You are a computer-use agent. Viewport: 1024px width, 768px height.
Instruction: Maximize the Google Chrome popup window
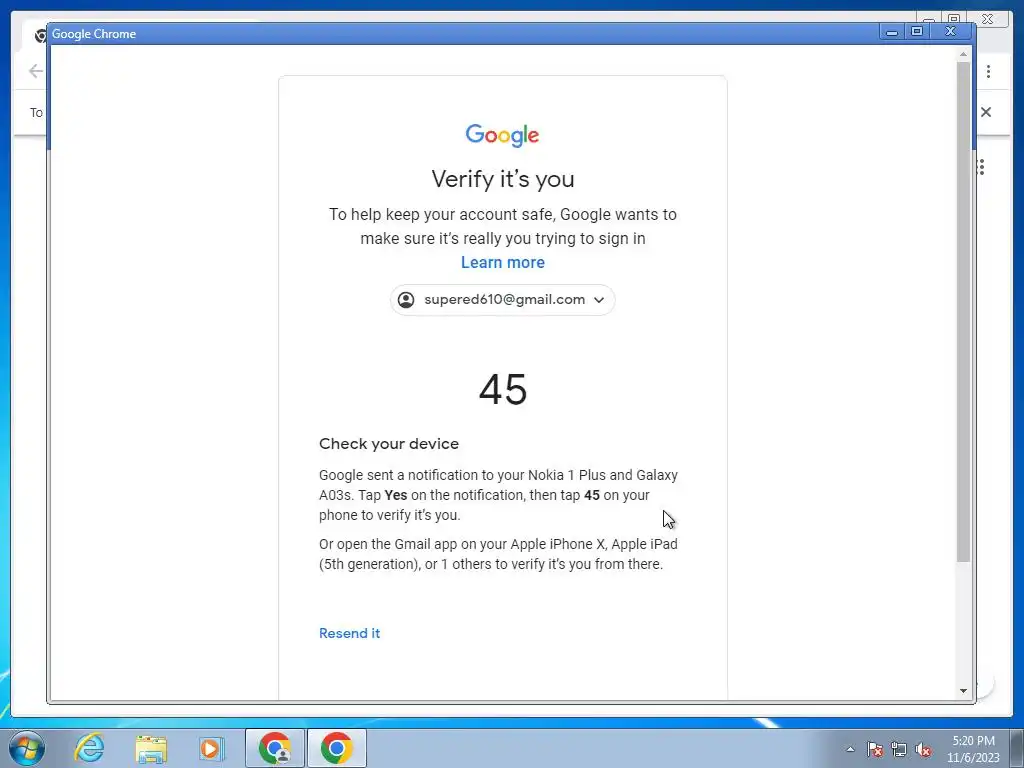pos(917,31)
